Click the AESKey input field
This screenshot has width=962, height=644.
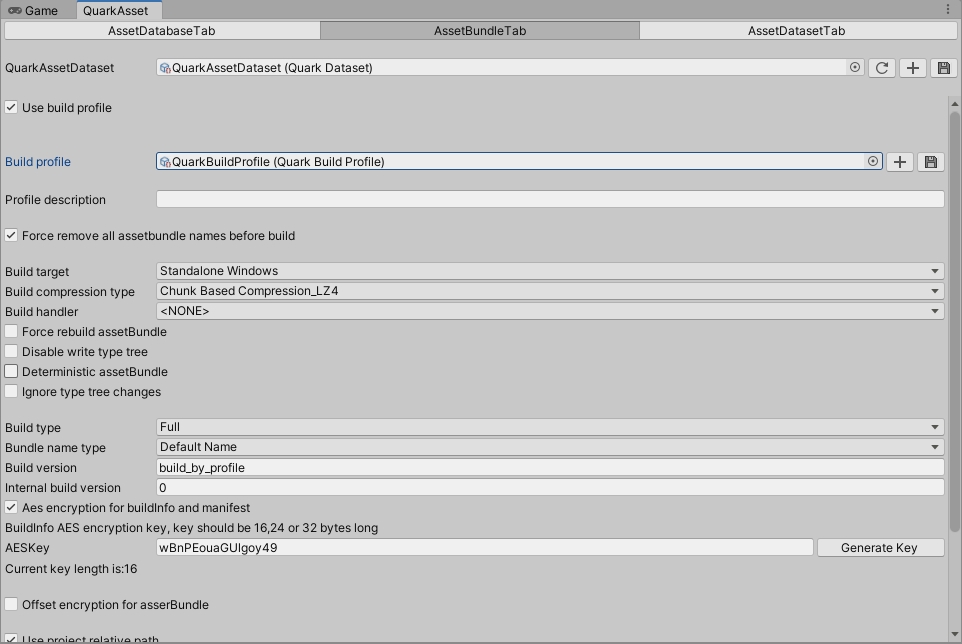click(x=485, y=548)
